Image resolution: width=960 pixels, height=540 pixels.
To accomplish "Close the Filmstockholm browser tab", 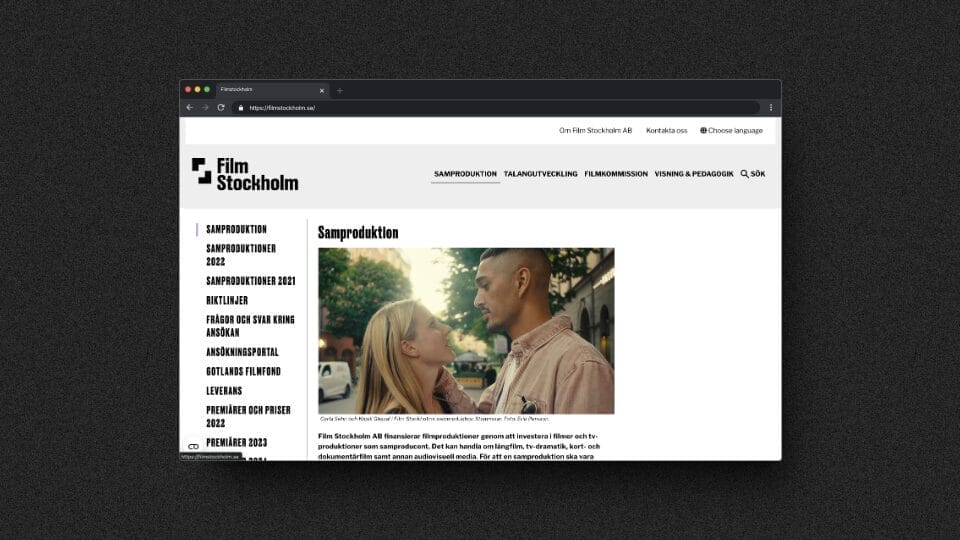I will coord(321,90).
